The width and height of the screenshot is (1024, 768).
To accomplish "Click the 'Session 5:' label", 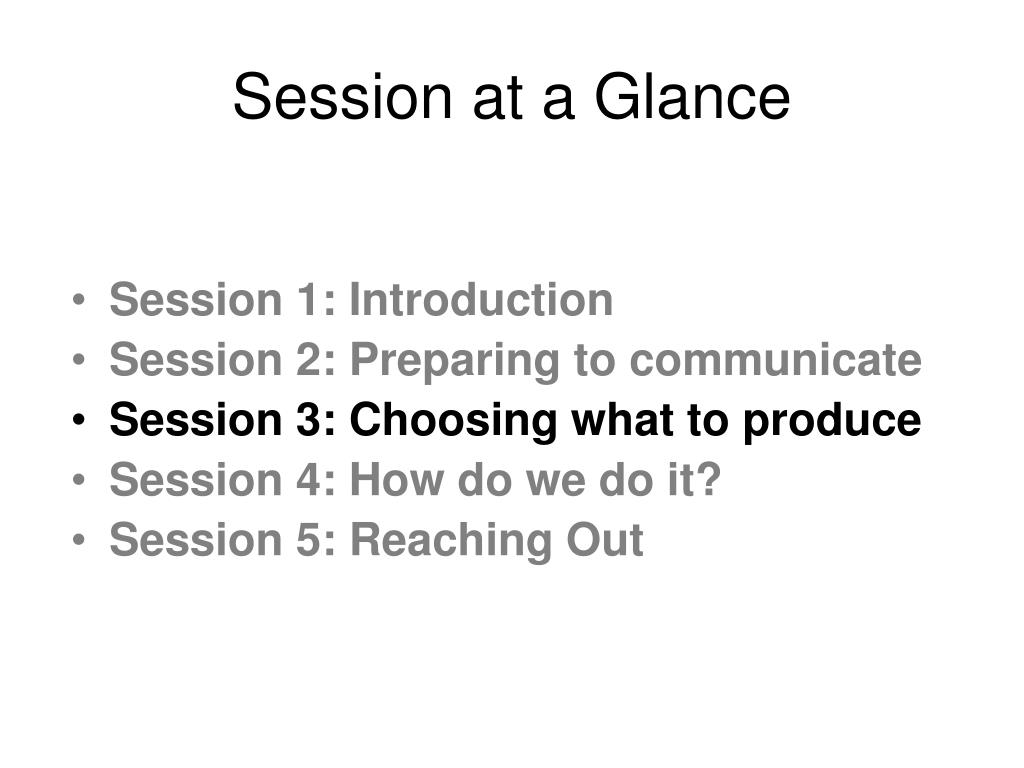I will (x=223, y=540).
